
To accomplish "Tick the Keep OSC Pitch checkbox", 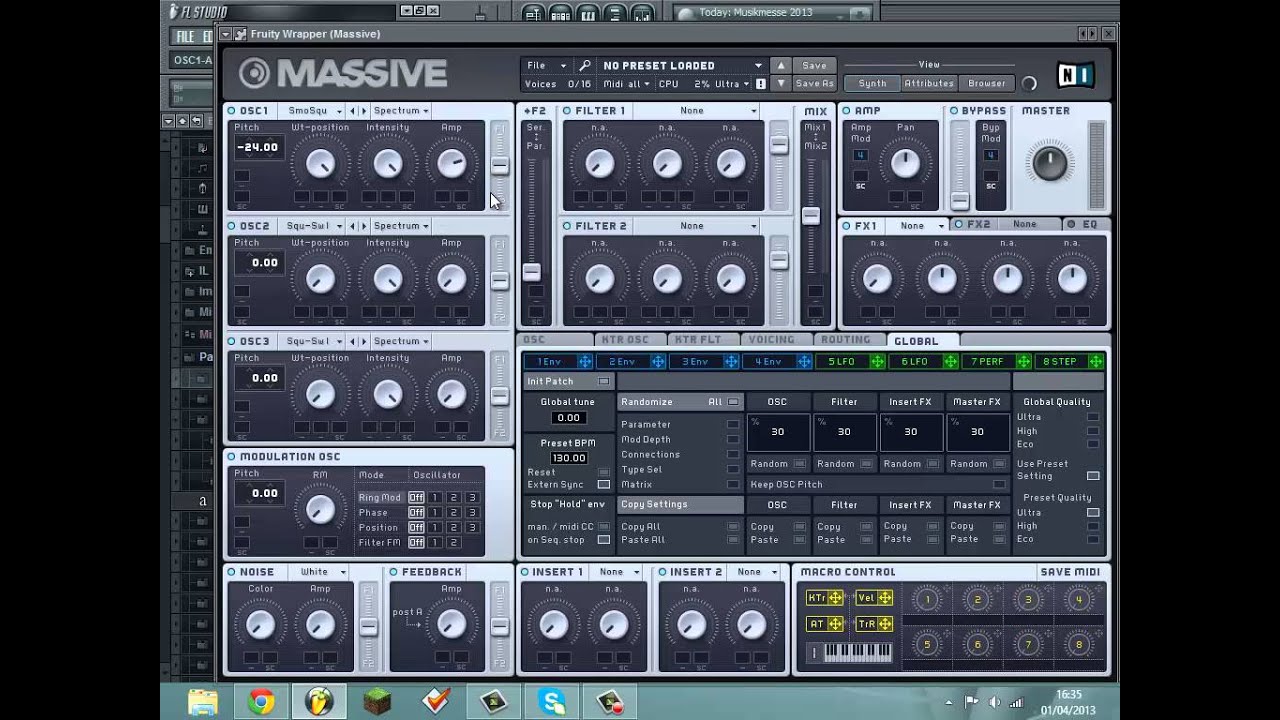I will click(x=999, y=485).
